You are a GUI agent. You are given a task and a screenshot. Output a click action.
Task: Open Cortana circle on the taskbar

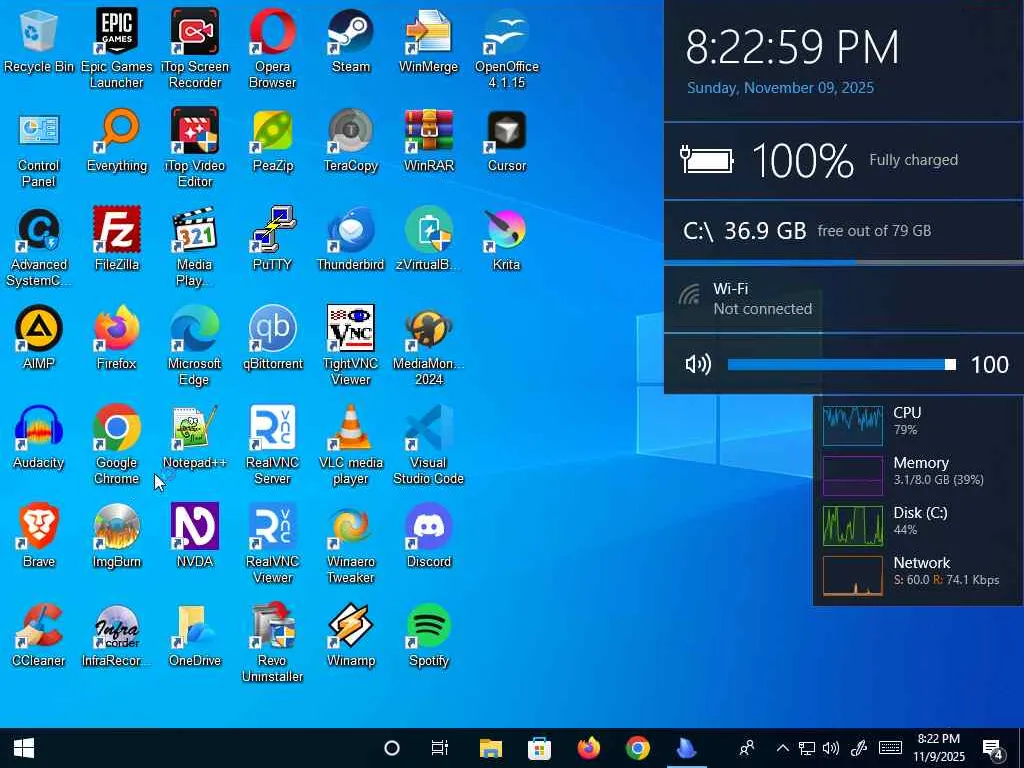tap(392, 748)
